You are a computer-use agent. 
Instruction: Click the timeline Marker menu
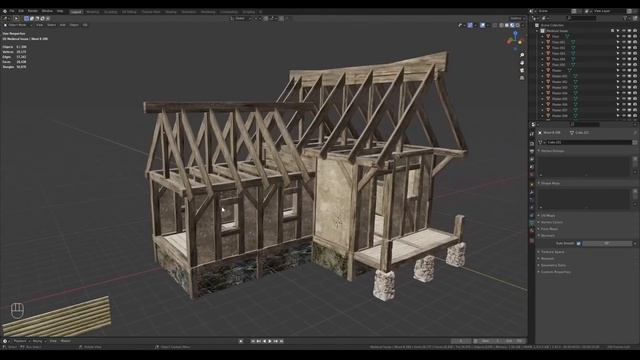(x=65, y=341)
